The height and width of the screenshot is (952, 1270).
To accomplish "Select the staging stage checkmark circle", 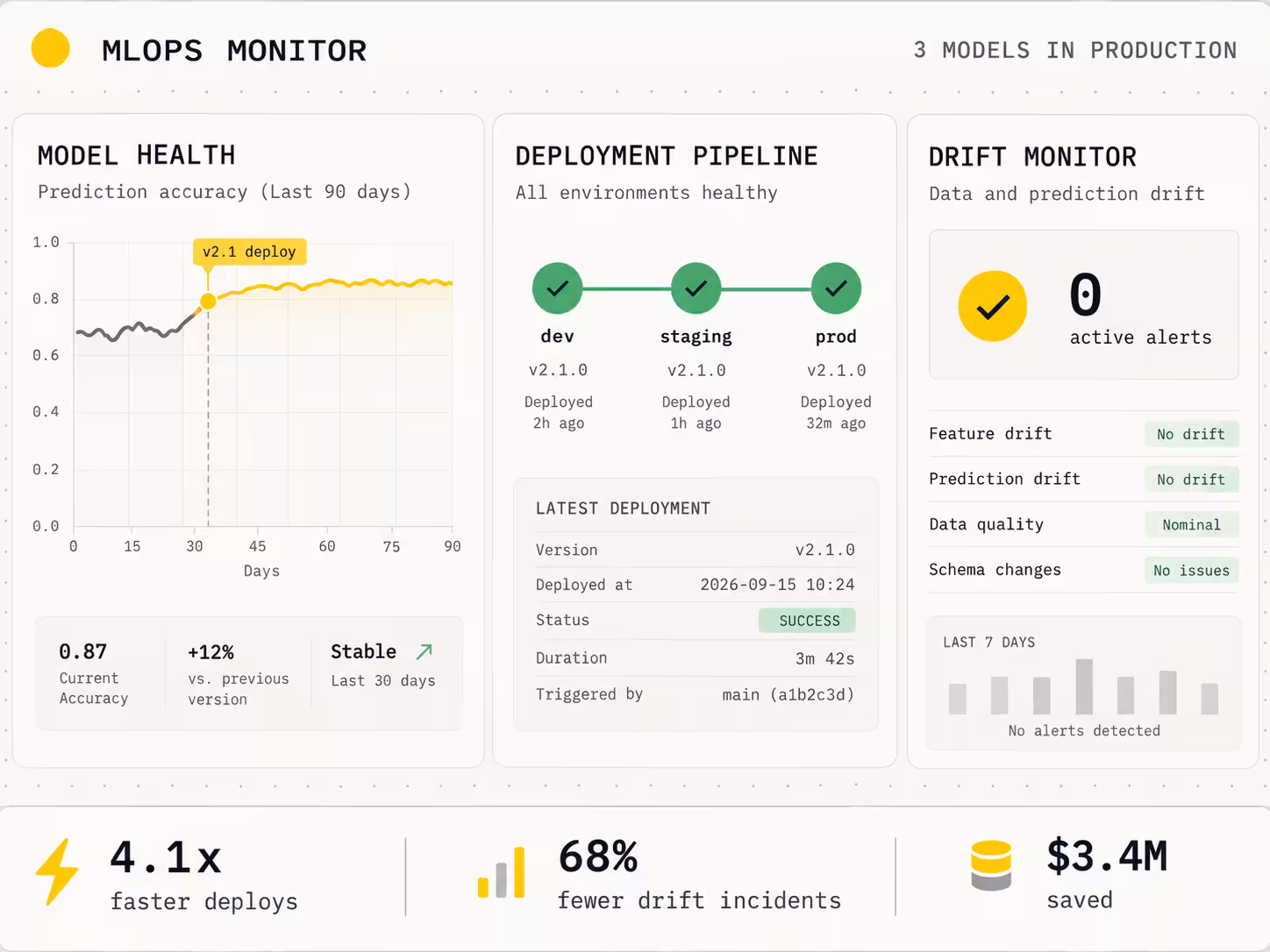I will [x=696, y=288].
